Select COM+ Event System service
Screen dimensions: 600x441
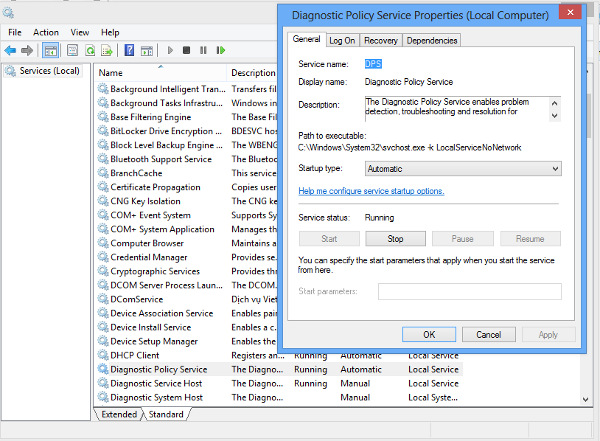click(x=187, y=215)
